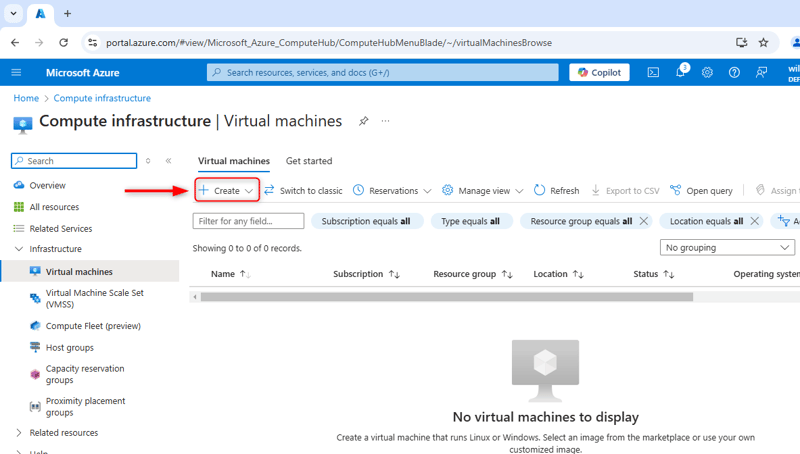Click Open query

[x=702, y=191]
